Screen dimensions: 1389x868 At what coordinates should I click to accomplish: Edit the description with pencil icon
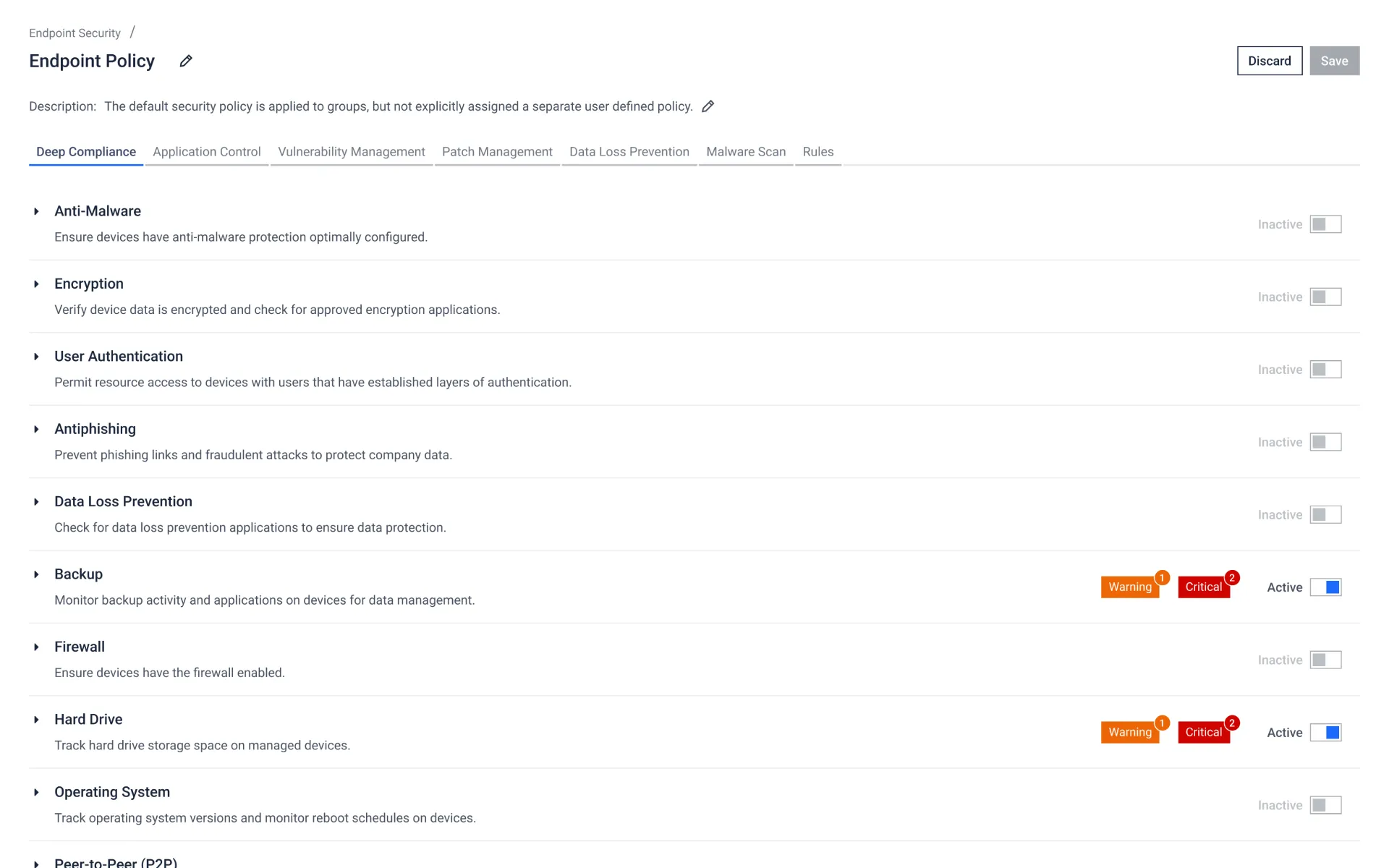[x=708, y=106]
